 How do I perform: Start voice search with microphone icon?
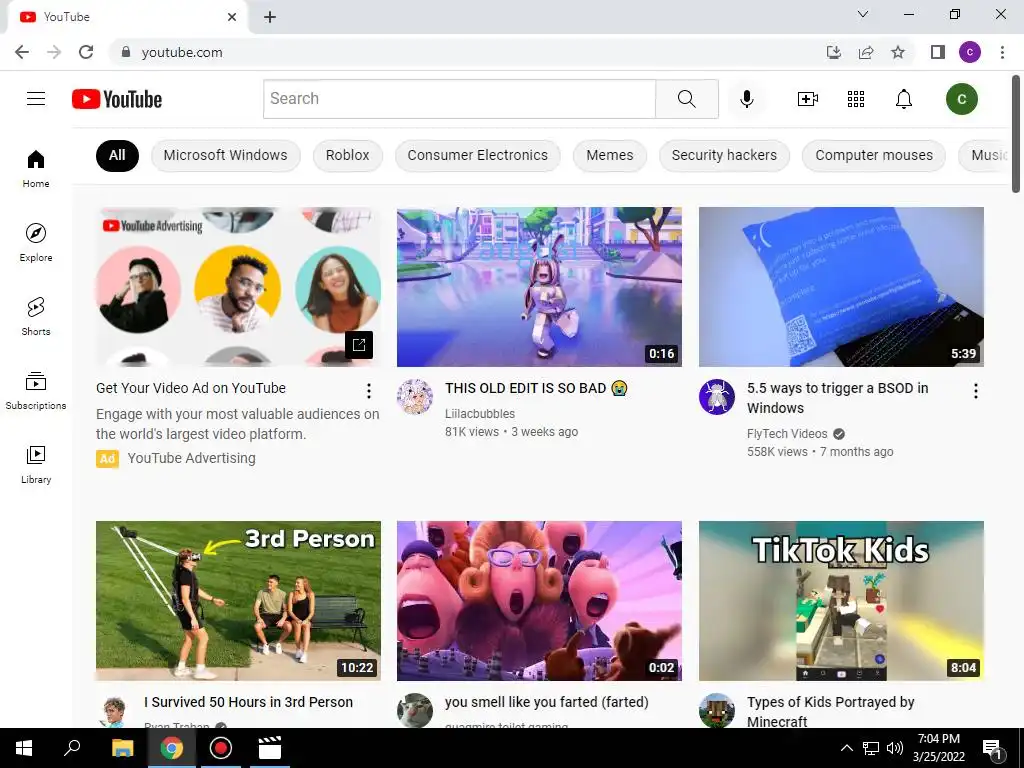747,99
